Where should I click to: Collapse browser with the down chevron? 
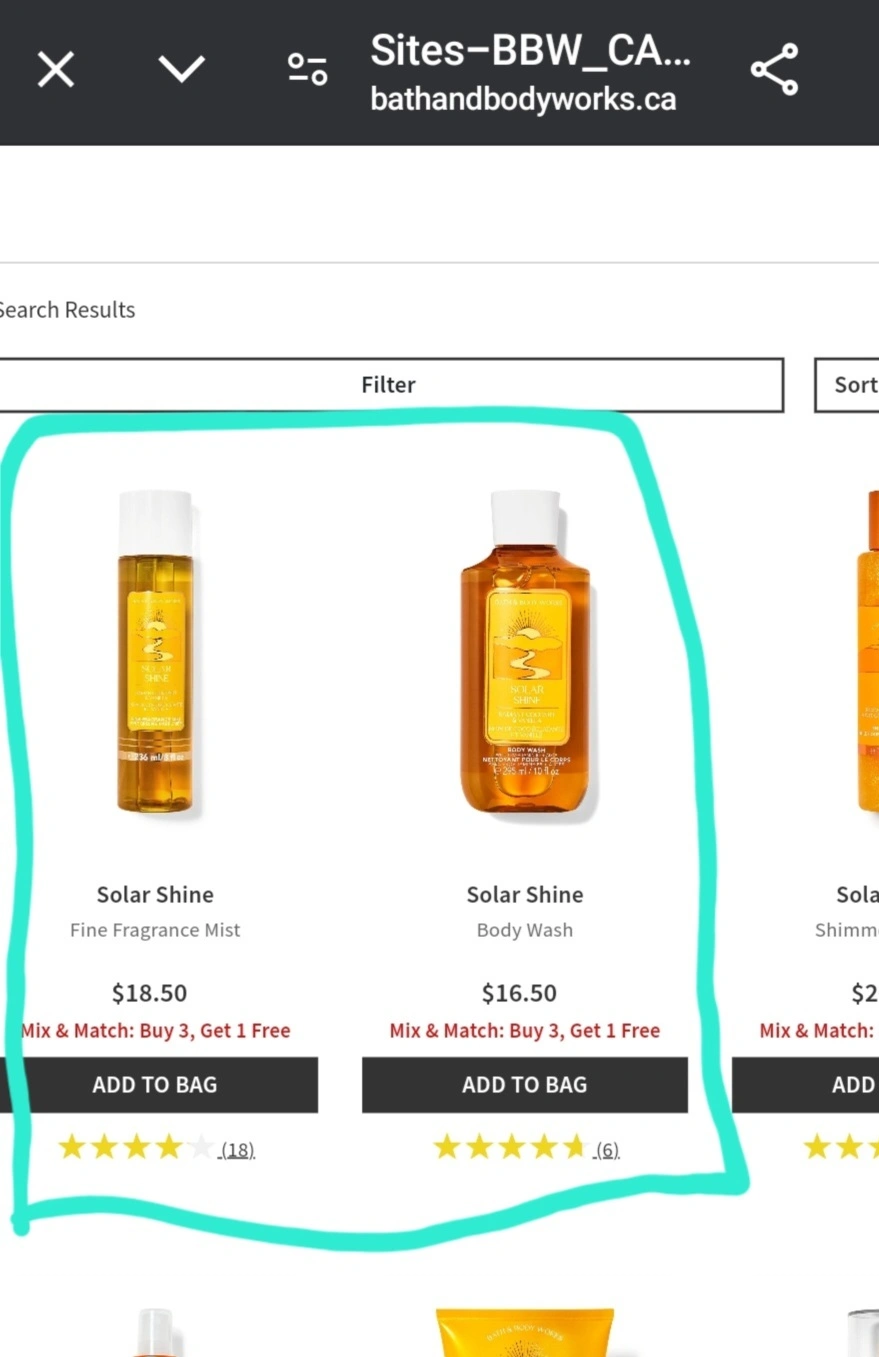[x=182, y=69]
